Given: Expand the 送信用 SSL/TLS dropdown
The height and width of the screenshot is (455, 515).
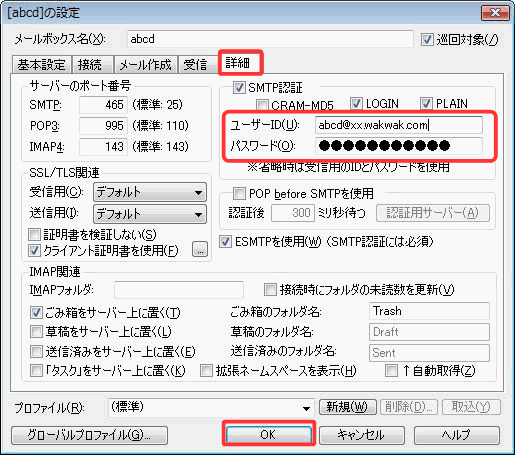Looking at the screenshot, I should click(x=150, y=214).
